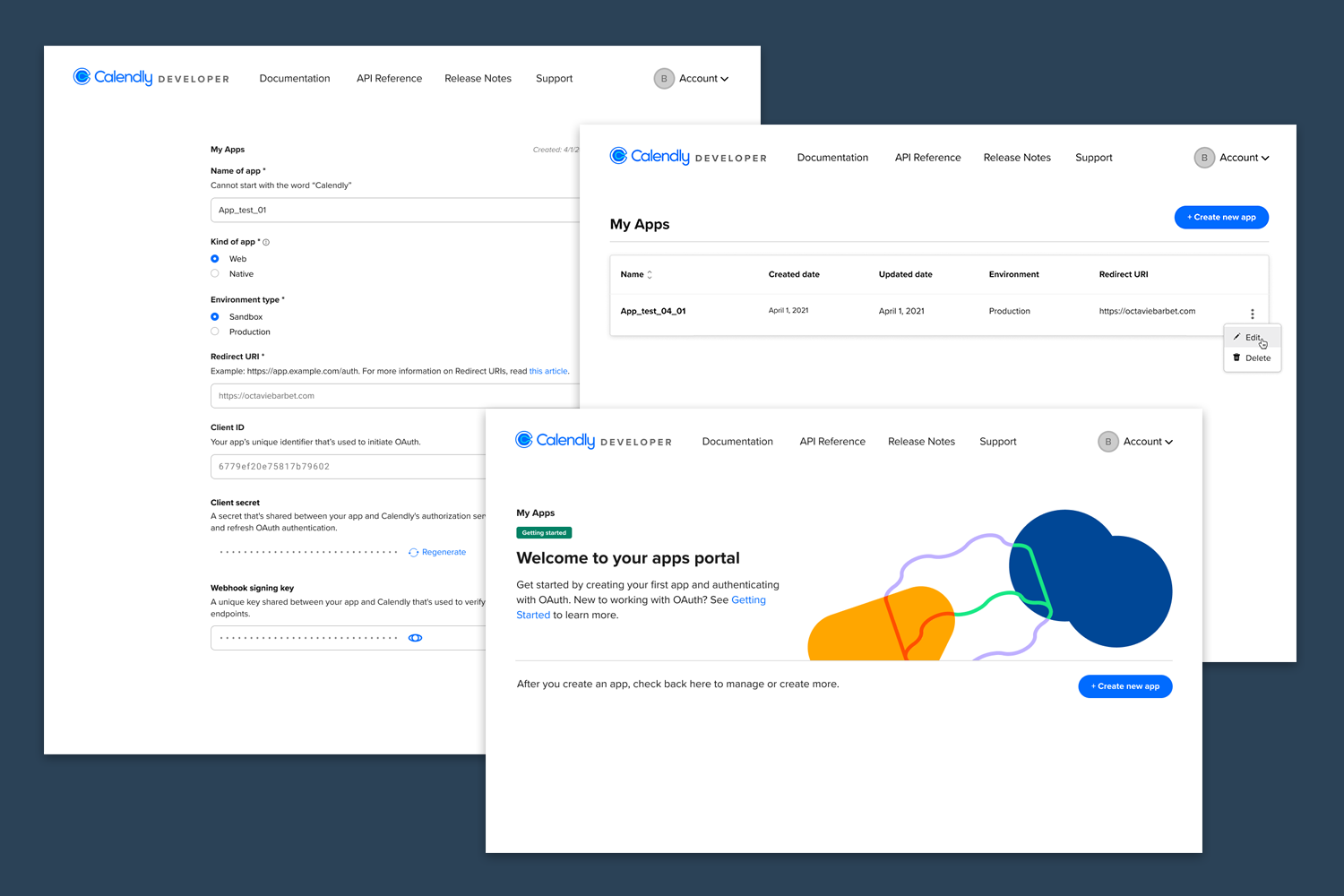Viewport: 1344px width, 896px height.
Task: Click the Updated date column header
Action: coord(905,275)
